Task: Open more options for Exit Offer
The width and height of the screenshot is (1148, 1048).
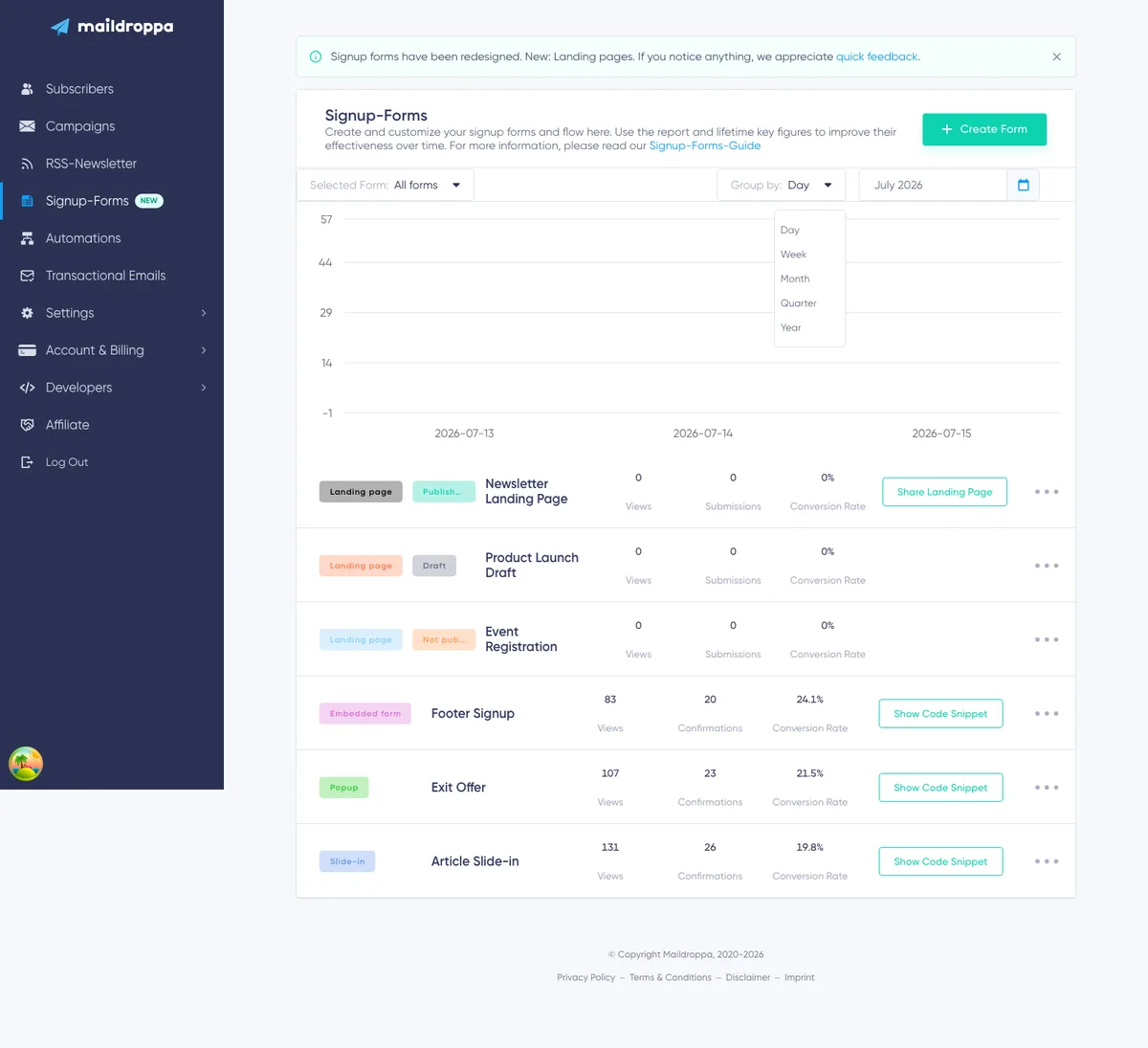Action: [1047, 788]
